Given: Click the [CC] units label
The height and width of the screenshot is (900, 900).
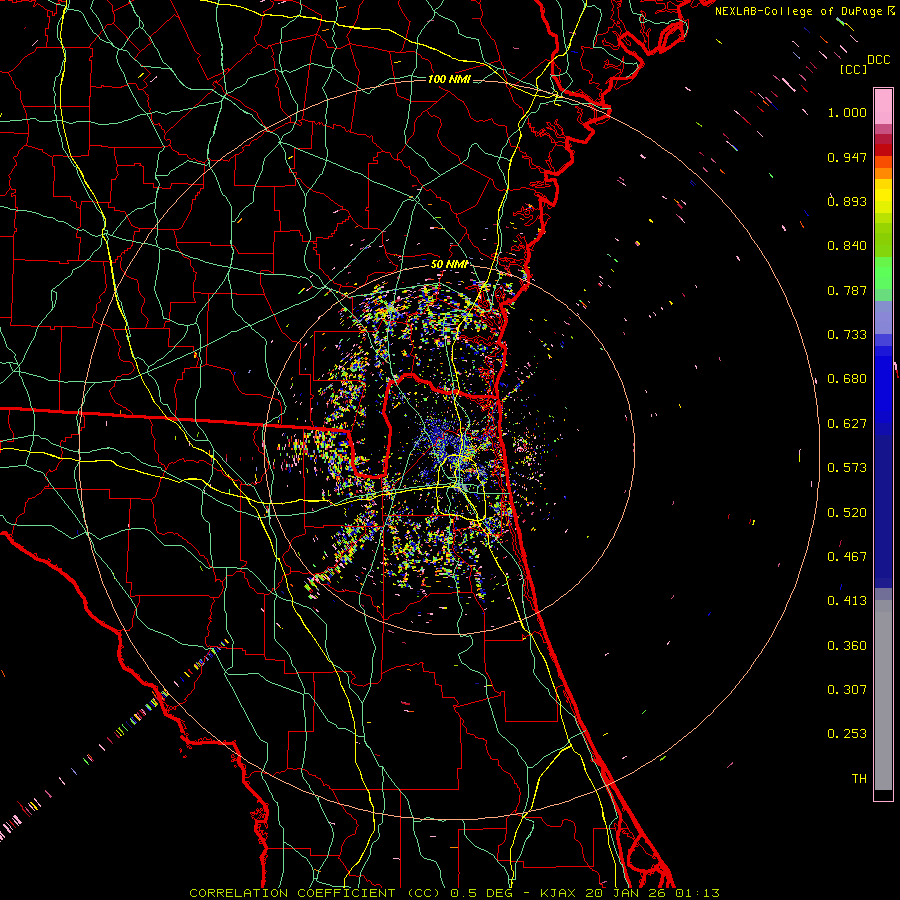Looking at the screenshot, I should pyautogui.click(x=854, y=69).
